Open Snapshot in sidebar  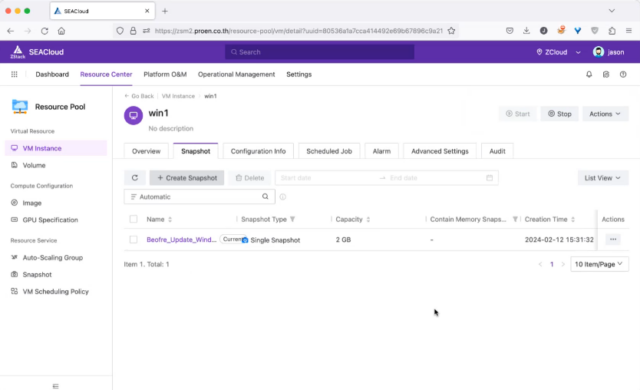(56, 275)
